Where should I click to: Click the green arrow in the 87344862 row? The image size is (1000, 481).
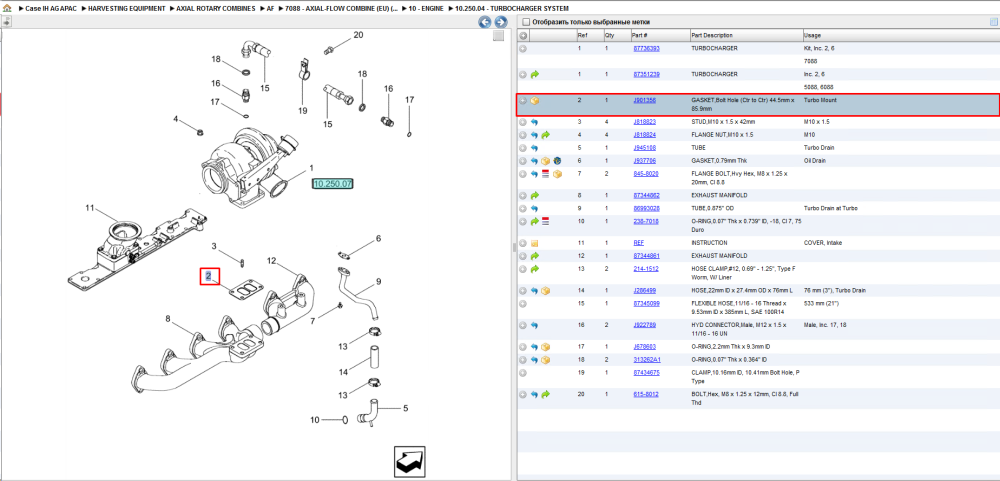pyautogui.click(x=534, y=195)
